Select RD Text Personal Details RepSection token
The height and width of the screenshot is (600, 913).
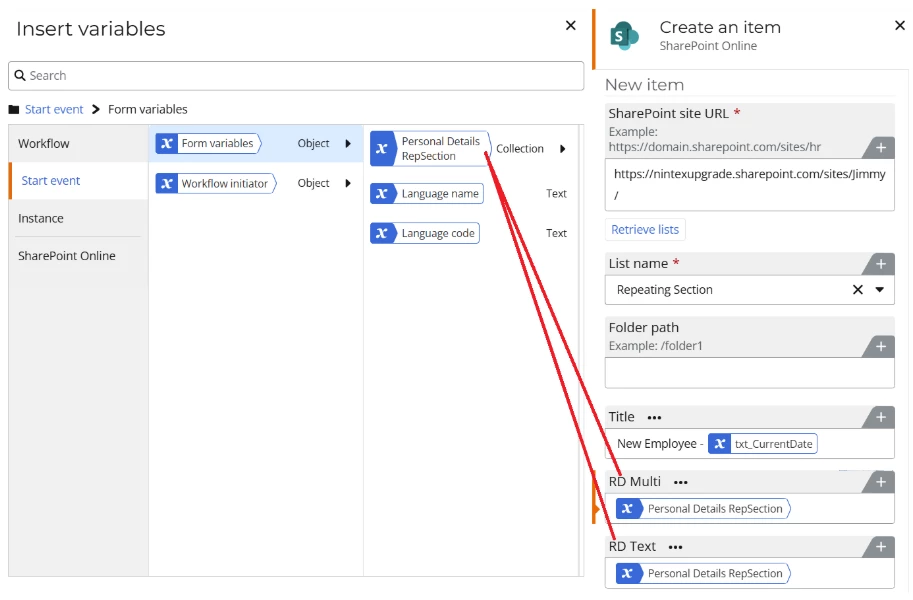click(703, 573)
